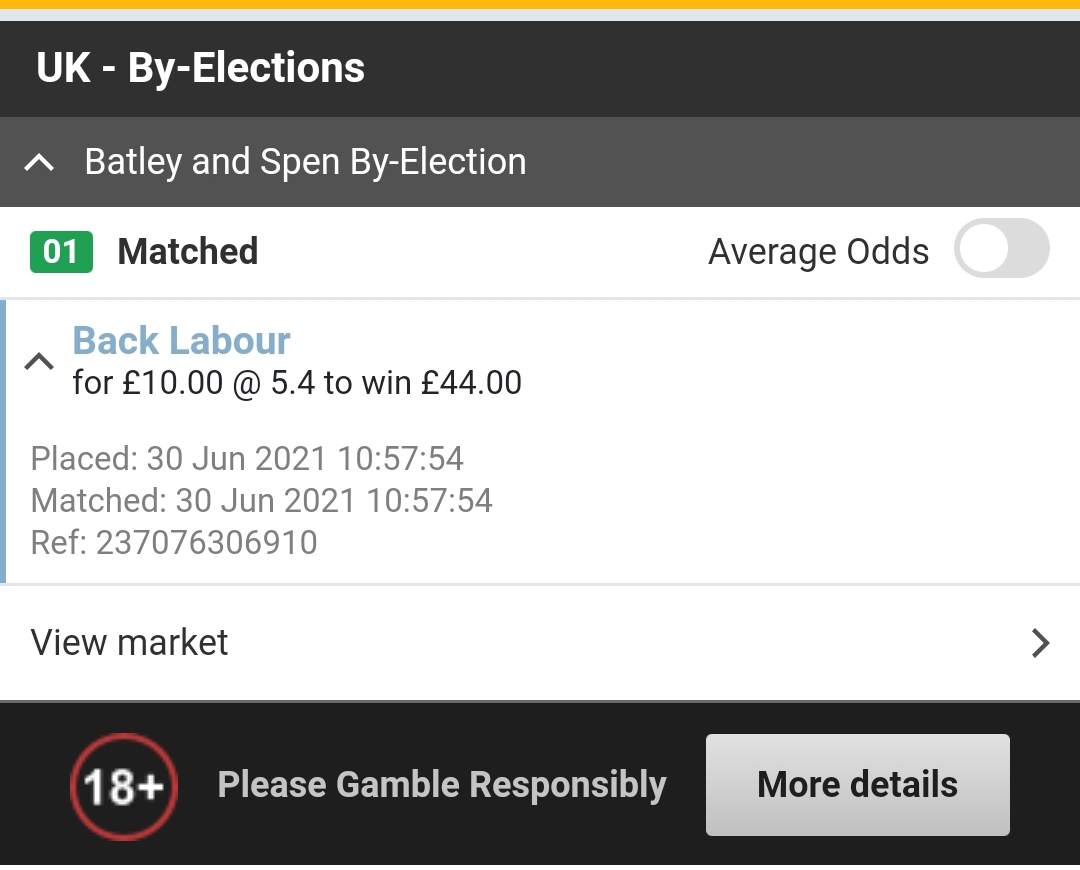Screen dimensions: 1080x870
Task: Click the Batley and Spen By-Election title
Action: click(x=305, y=162)
